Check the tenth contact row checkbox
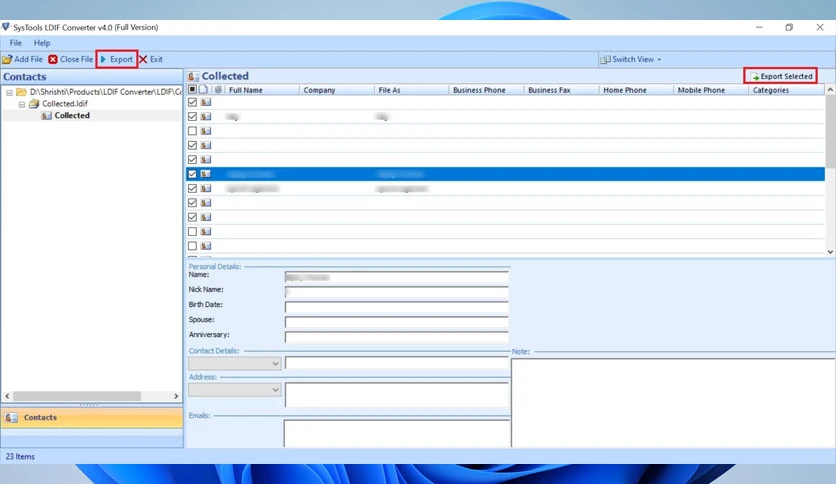 point(192,231)
